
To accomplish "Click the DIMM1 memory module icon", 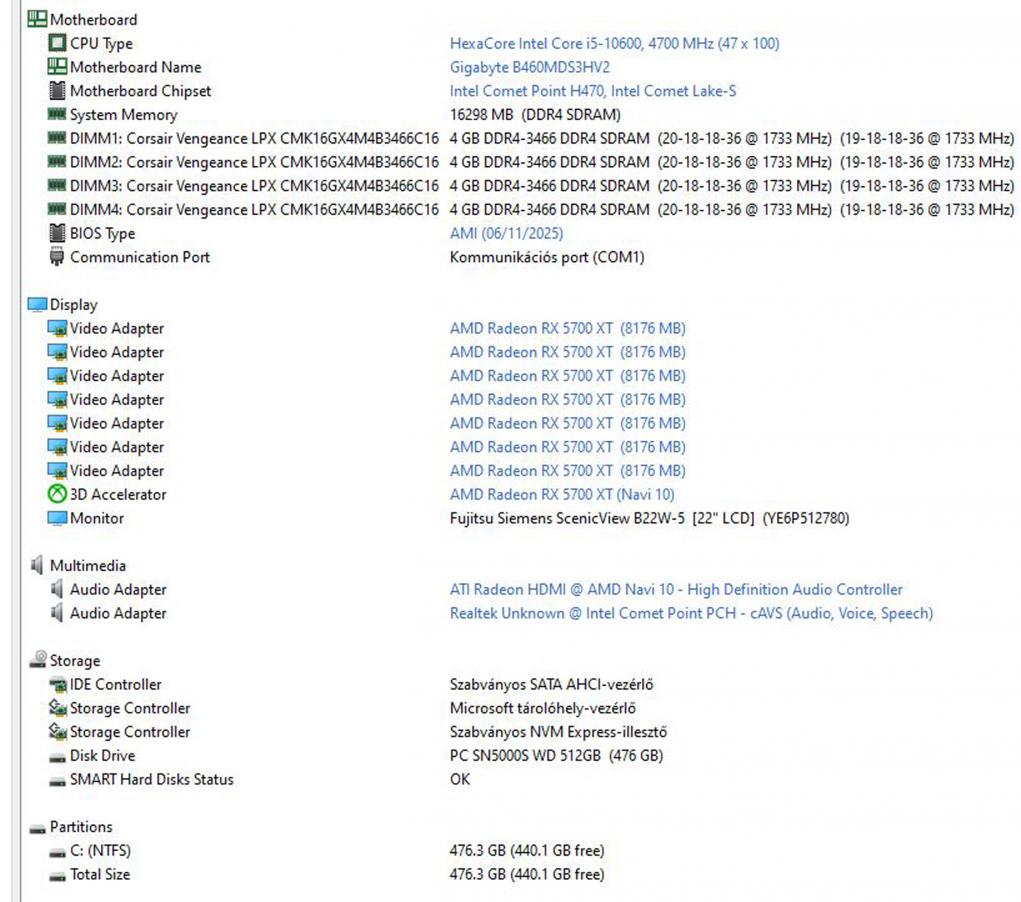I will pos(57,138).
